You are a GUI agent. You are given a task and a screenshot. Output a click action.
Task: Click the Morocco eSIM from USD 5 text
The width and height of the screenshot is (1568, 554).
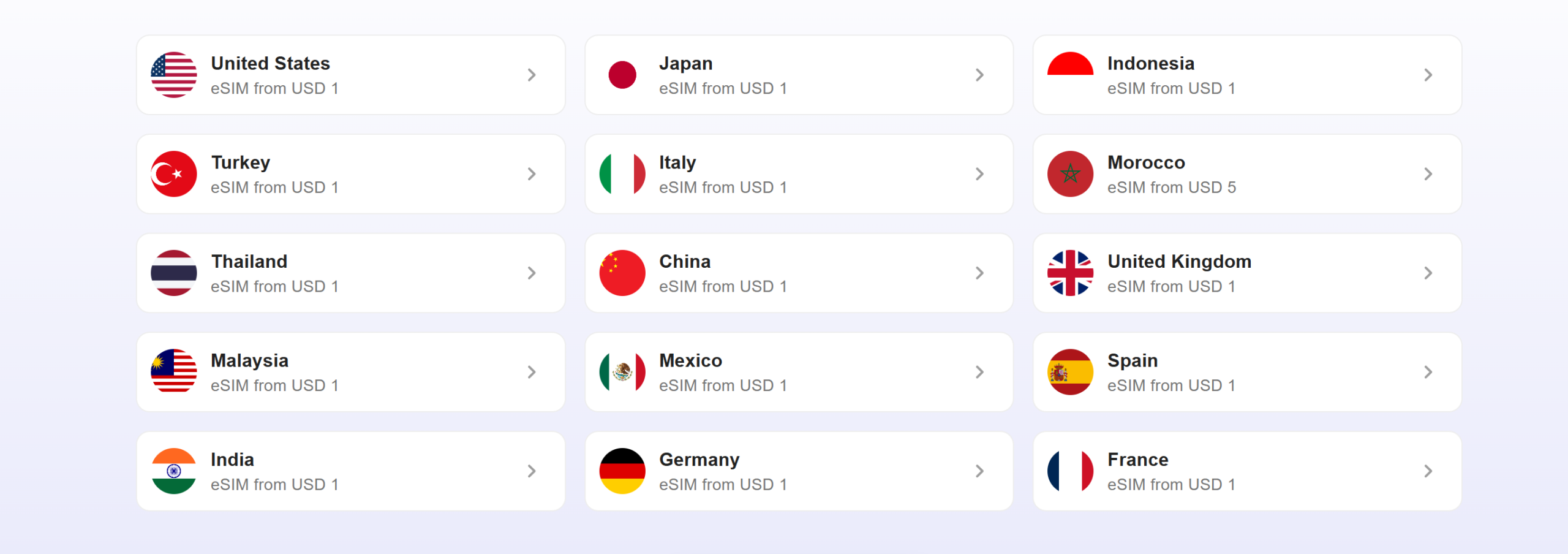pos(1171,188)
